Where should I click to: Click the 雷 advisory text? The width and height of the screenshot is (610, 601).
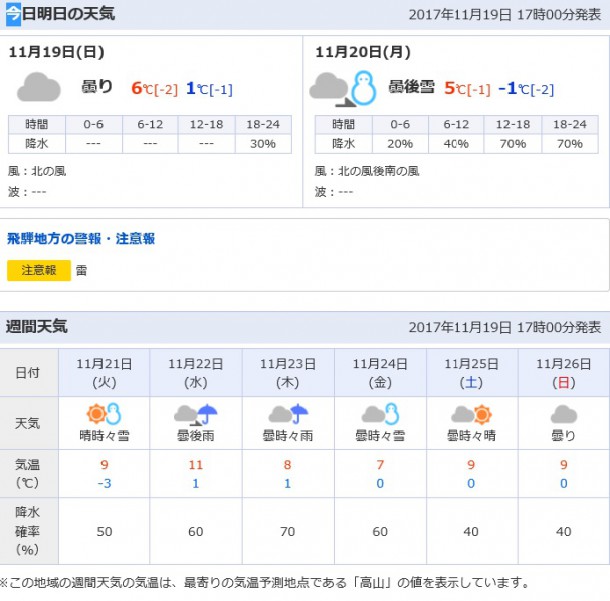pyautogui.click(x=82, y=270)
